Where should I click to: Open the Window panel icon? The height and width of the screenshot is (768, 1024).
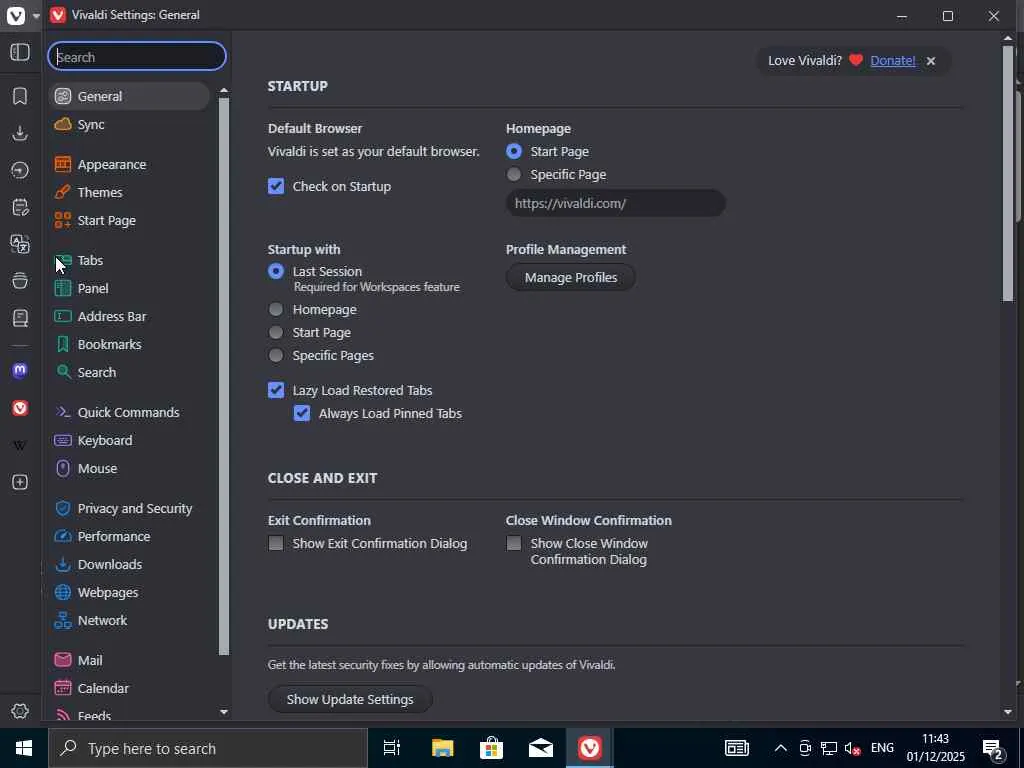[x=20, y=281]
